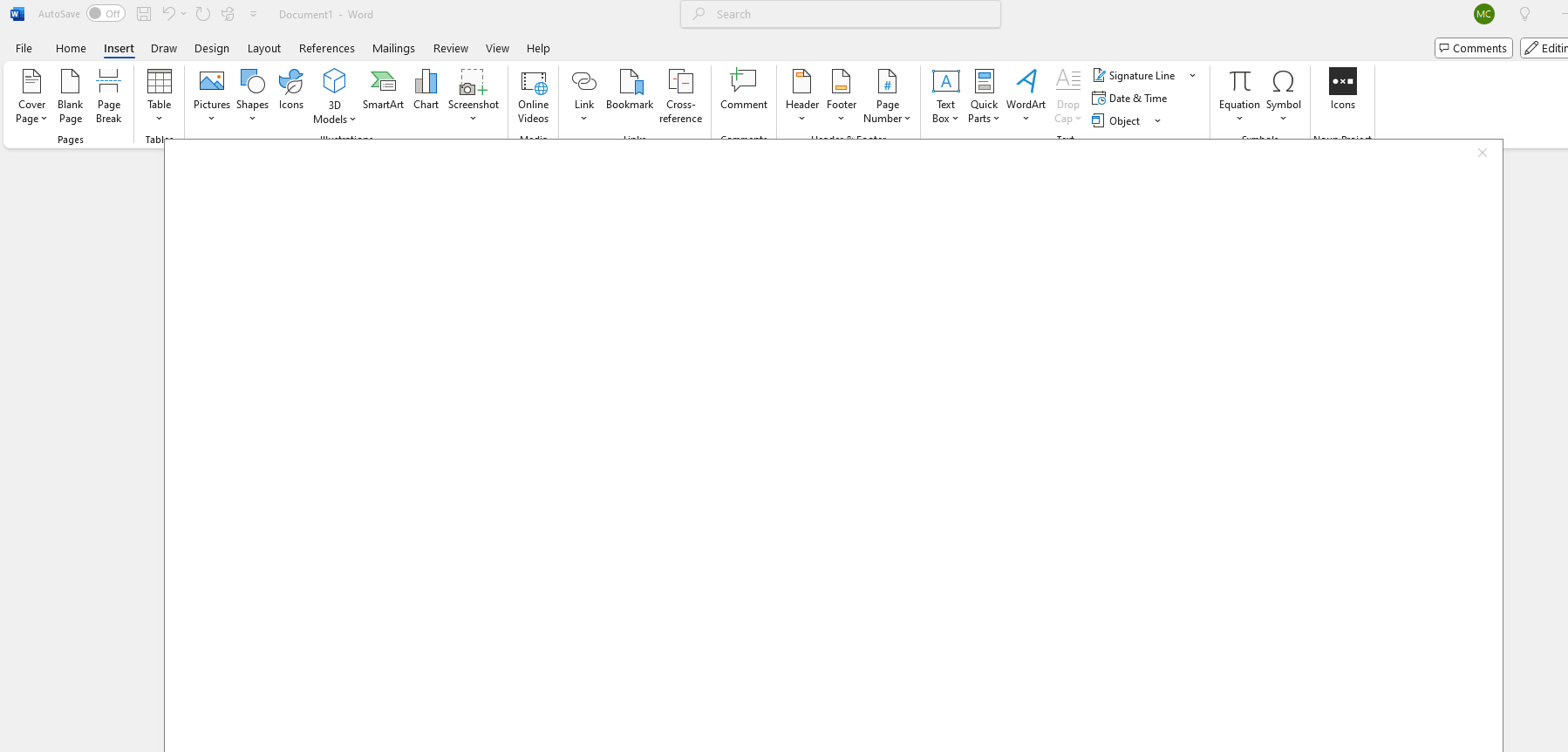
Task: Expand the Object dropdown arrow
Action: pyautogui.click(x=1157, y=121)
